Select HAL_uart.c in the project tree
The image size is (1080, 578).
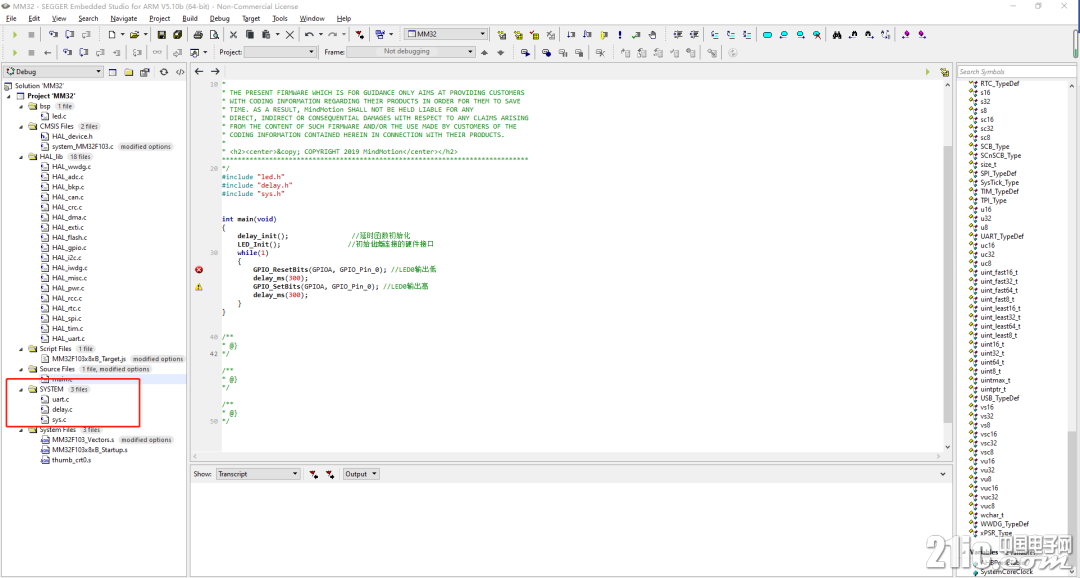tap(68, 338)
